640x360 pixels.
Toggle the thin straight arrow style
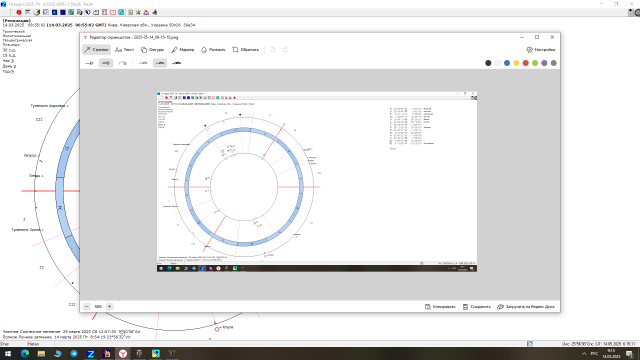pos(89,63)
